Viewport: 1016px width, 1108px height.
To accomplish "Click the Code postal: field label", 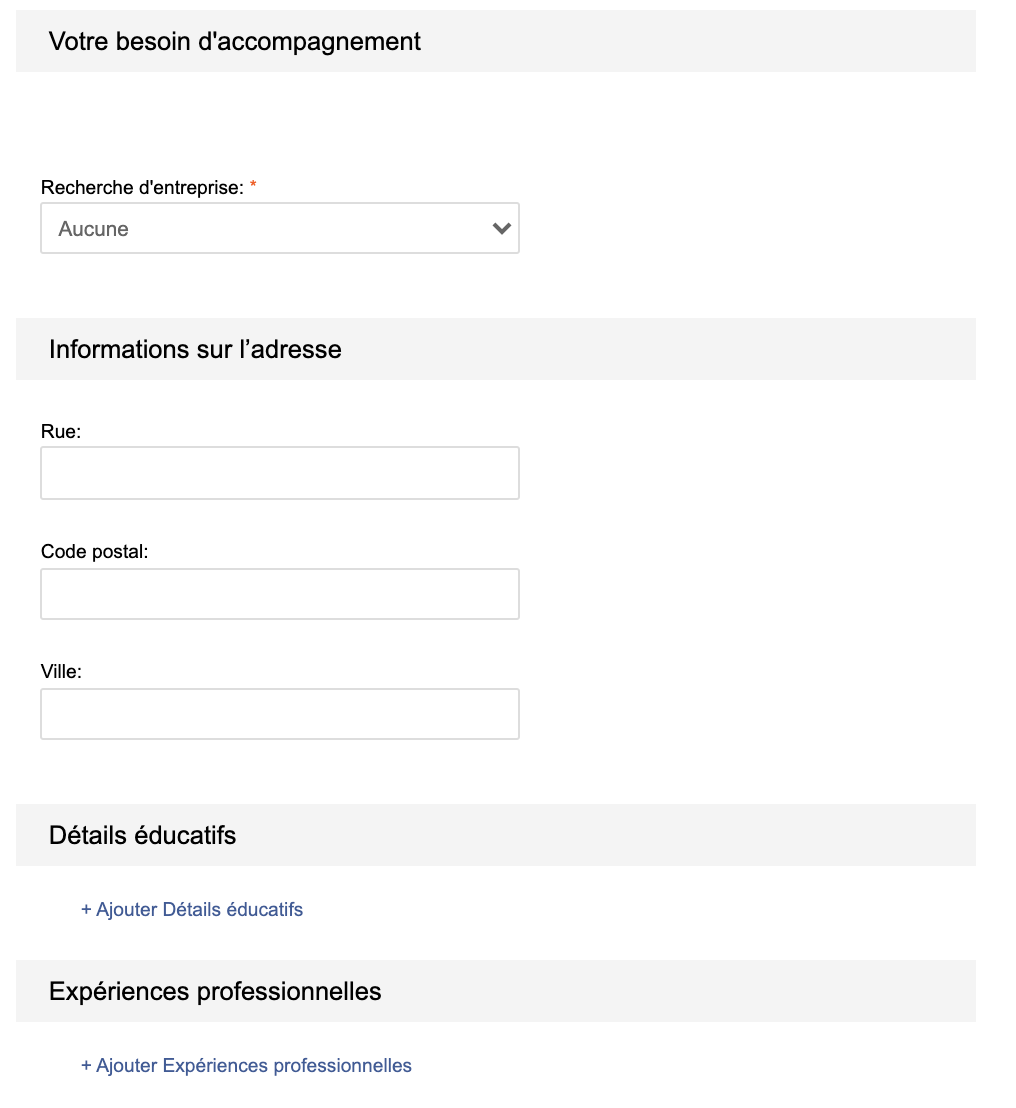I will (x=94, y=551).
